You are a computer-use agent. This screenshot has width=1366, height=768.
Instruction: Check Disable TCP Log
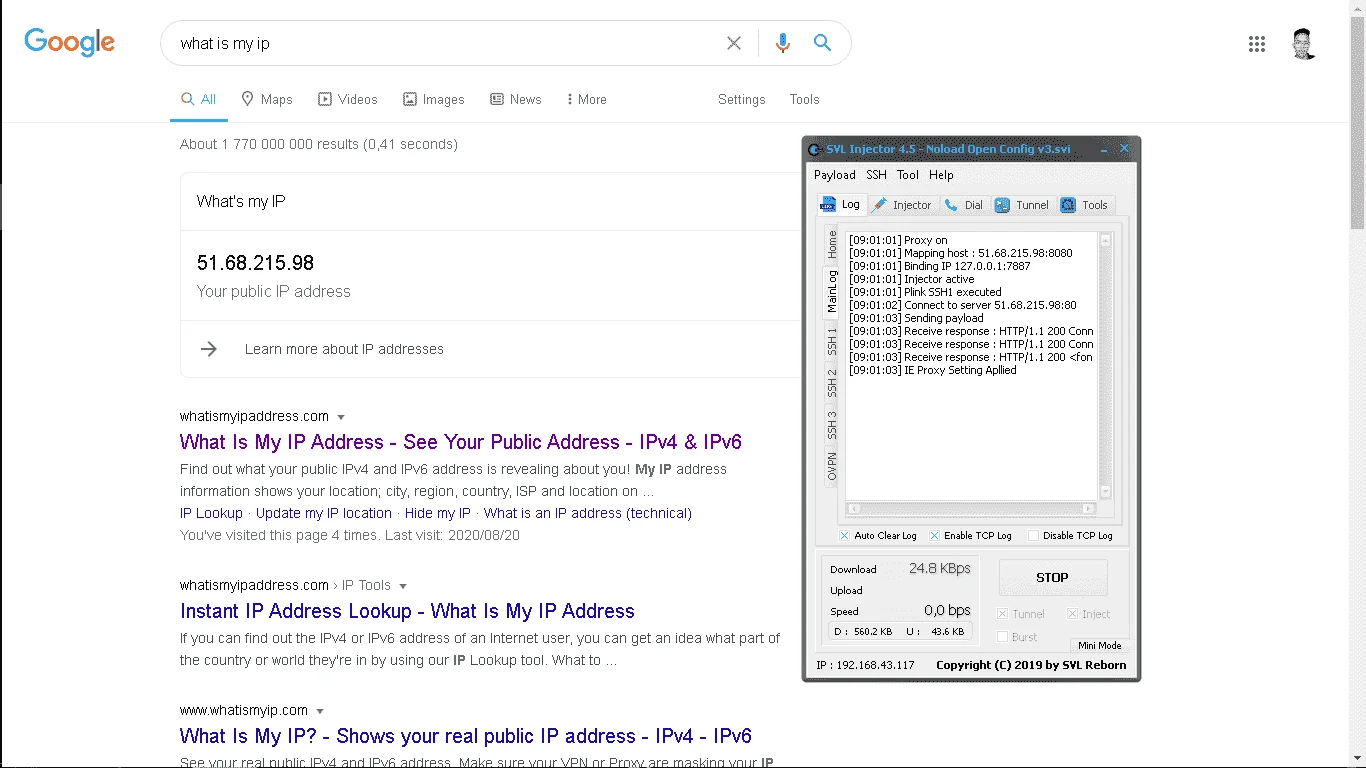[1034, 536]
